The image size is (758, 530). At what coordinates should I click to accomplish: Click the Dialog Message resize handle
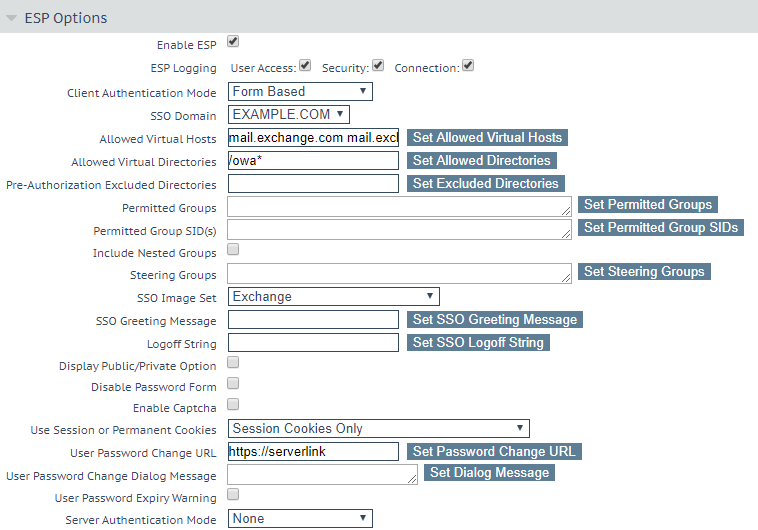[412, 479]
